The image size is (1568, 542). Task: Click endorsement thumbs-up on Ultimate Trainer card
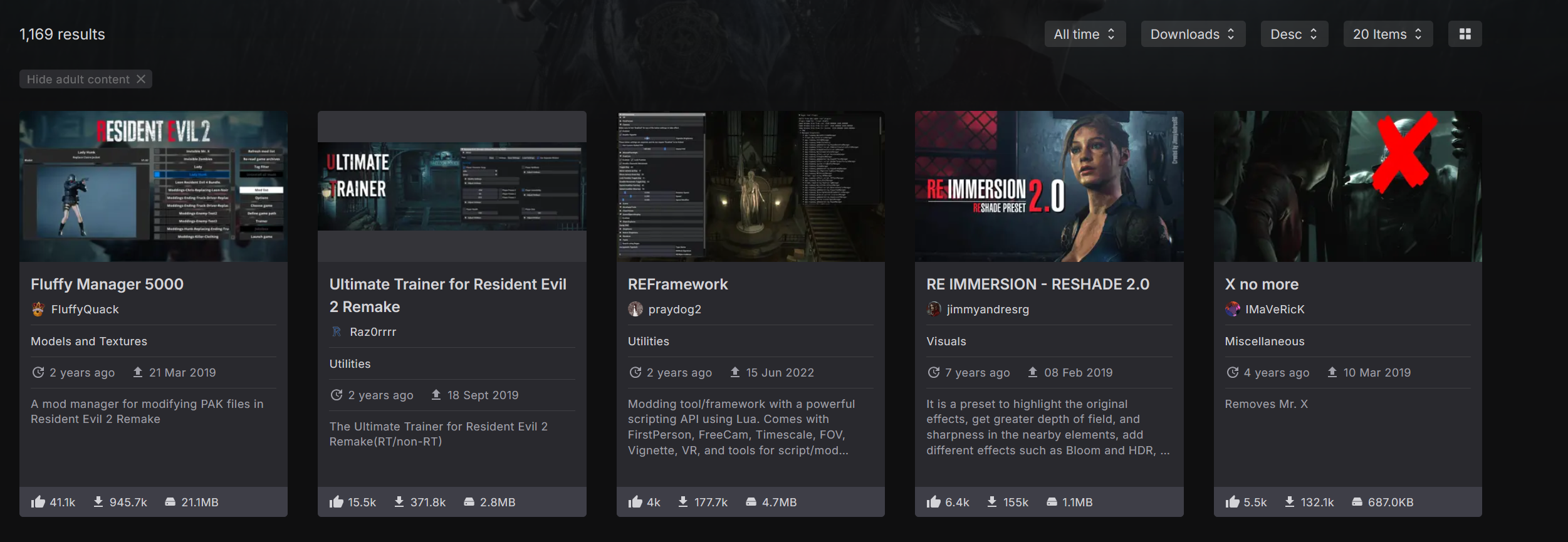[337, 502]
